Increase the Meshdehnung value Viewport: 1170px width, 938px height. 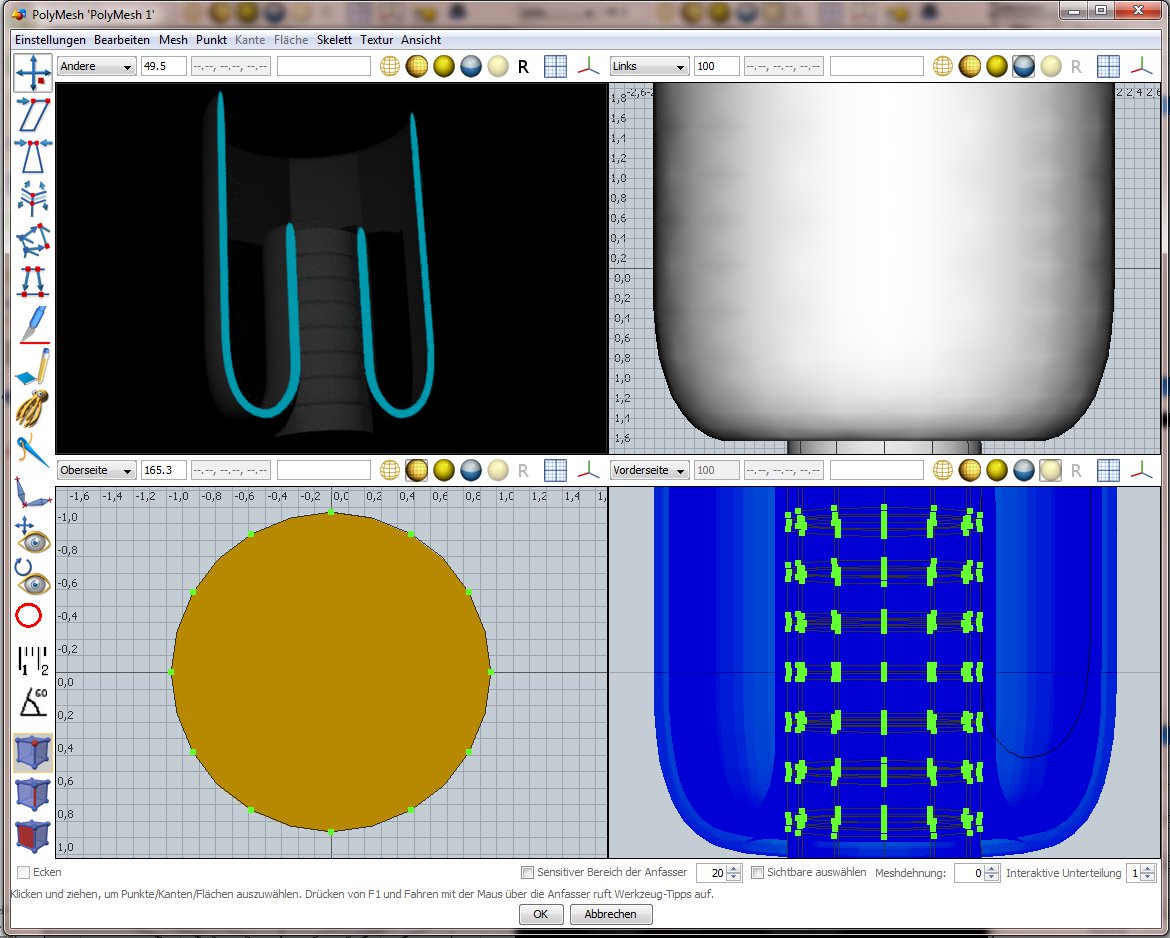(x=992, y=869)
